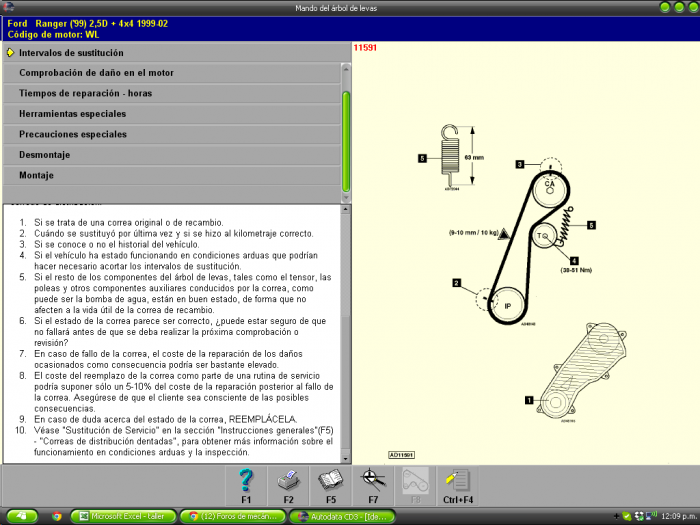
Task: Click diagram marker 4 by tensioner bolt
Action: tap(574, 261)
